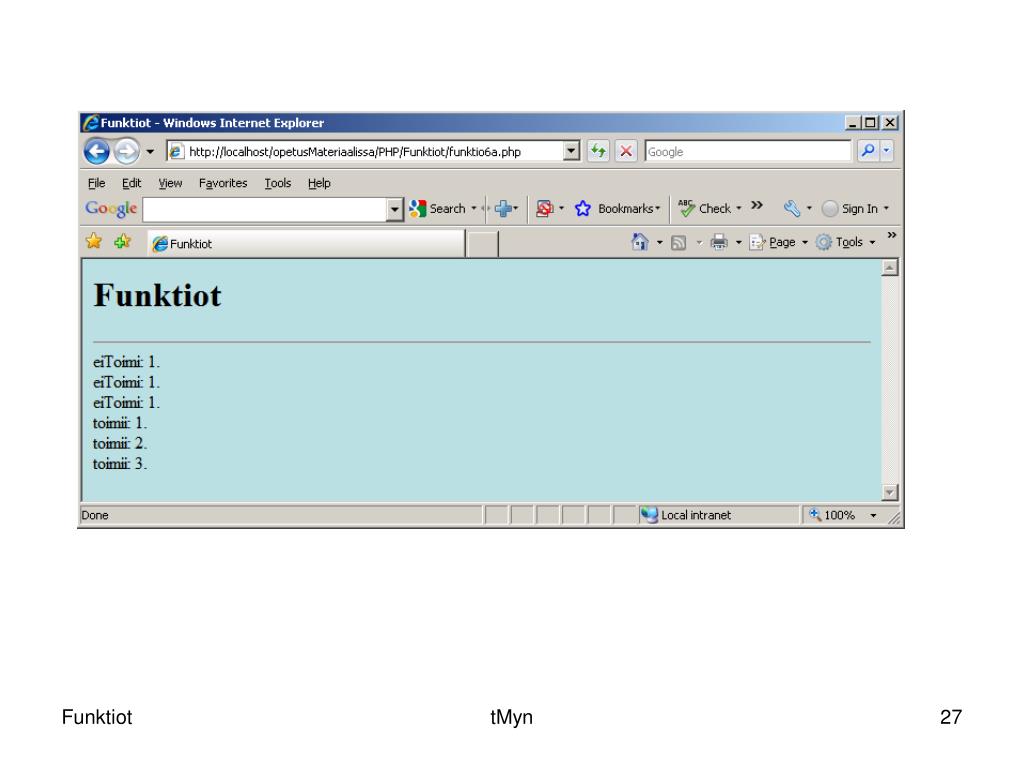Image resolution: width=1024 pixels, height=768 pixels.
Task: Click the address bar URL field
Action: (x=366, y=152)
